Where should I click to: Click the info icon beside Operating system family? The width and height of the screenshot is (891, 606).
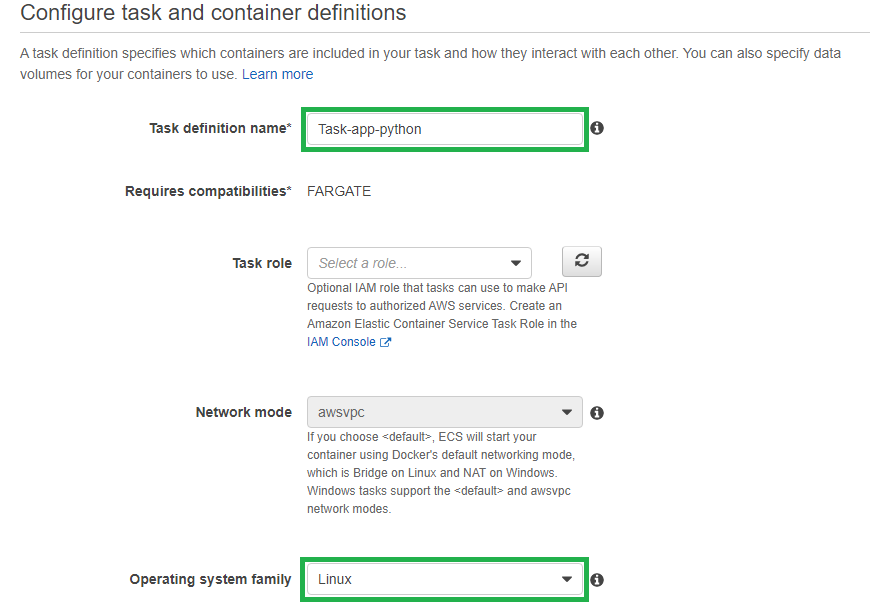pyautogui.click(x=597, y=580)
